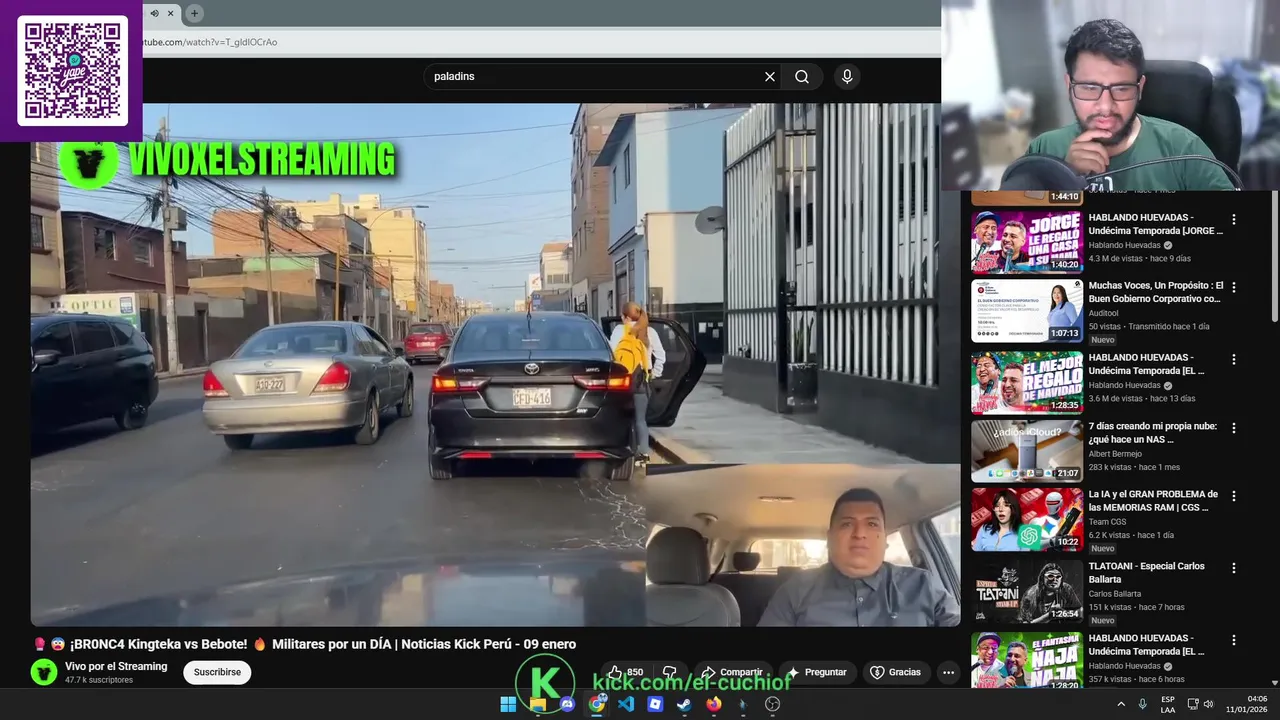1280x720 pixels.
Task: Click the '47.7 k suscriptores' text
Action: [x=99, y=680]
